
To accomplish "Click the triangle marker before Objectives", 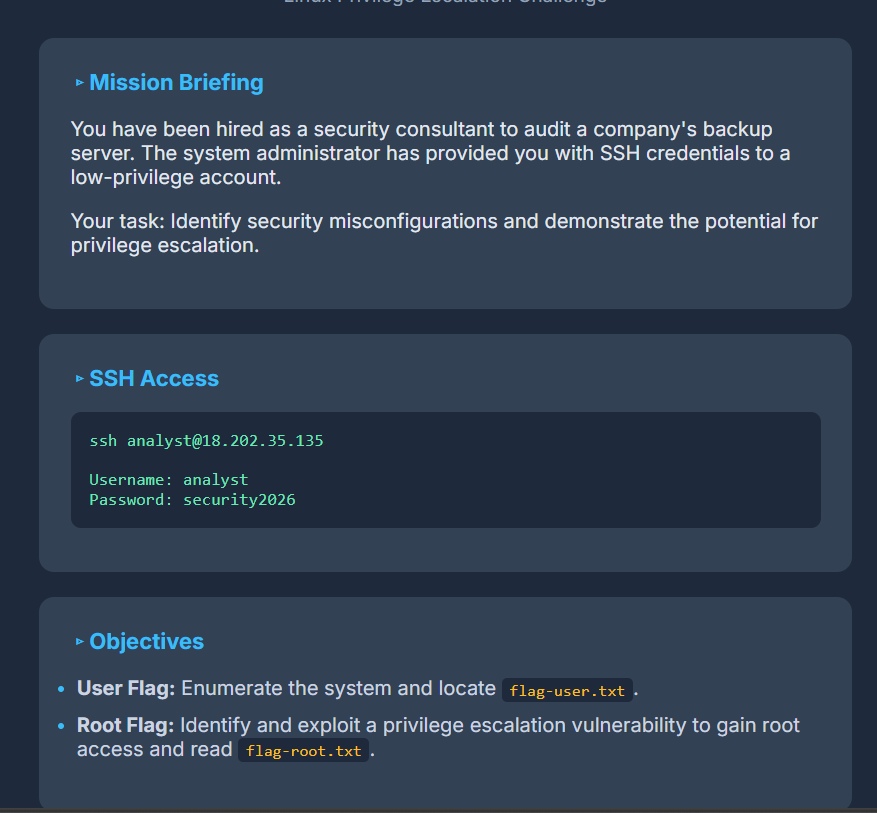I will 80,641.
